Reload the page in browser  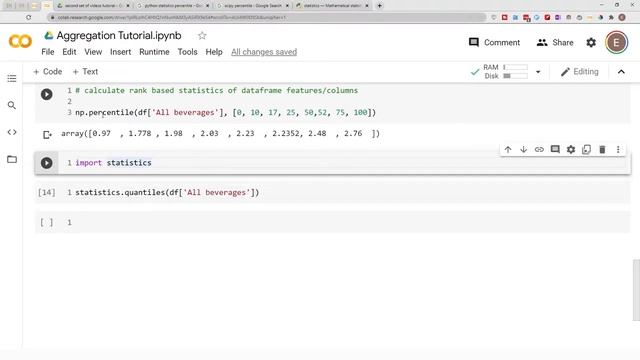(28, 17)
